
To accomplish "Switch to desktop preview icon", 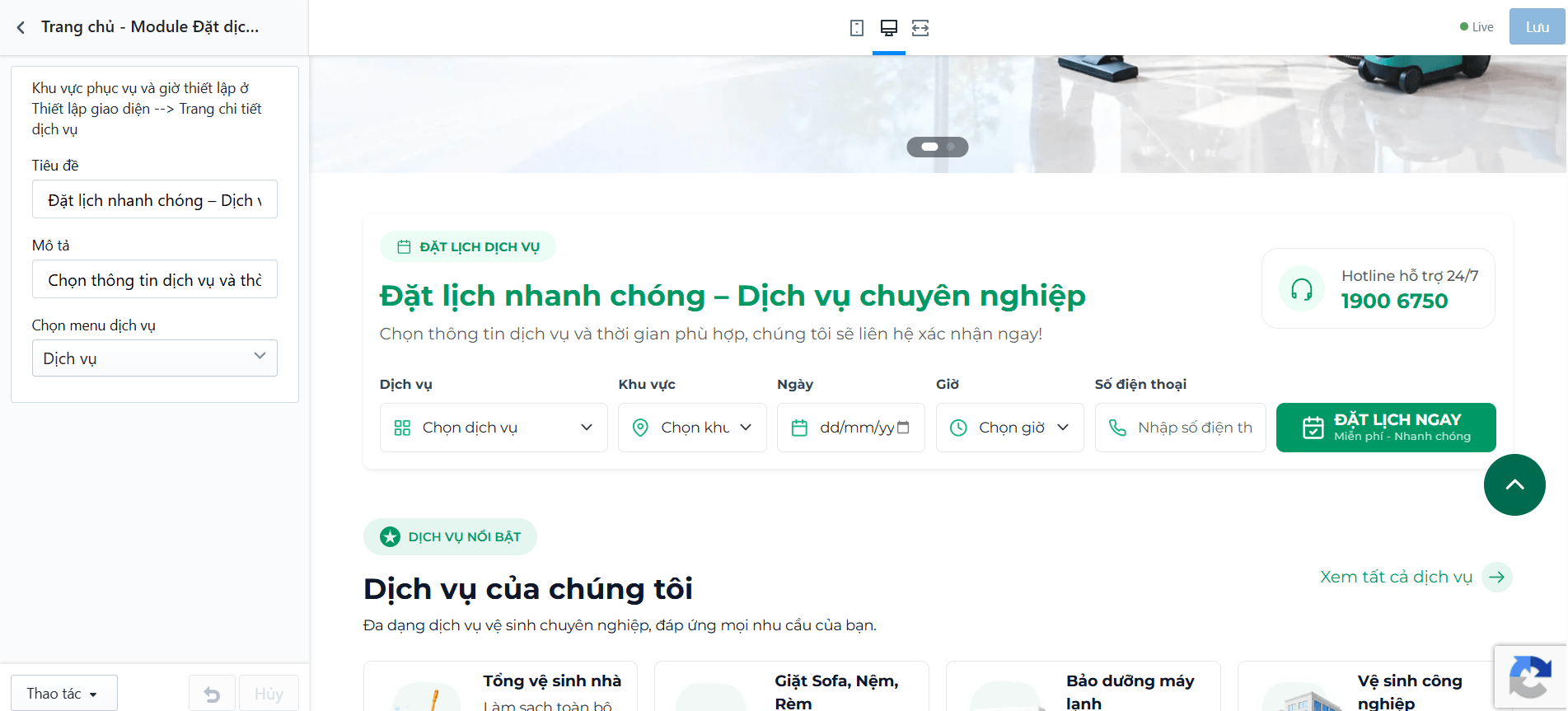I will [x=889, y=28].
